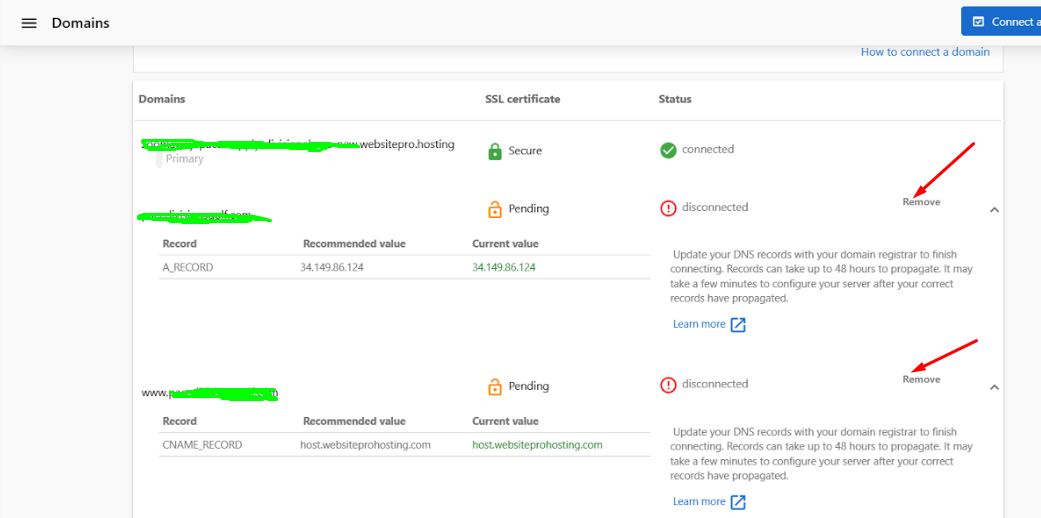
Task: Click external-link icon beside Learn more under A_RECORD
Action: coord(738,324)
